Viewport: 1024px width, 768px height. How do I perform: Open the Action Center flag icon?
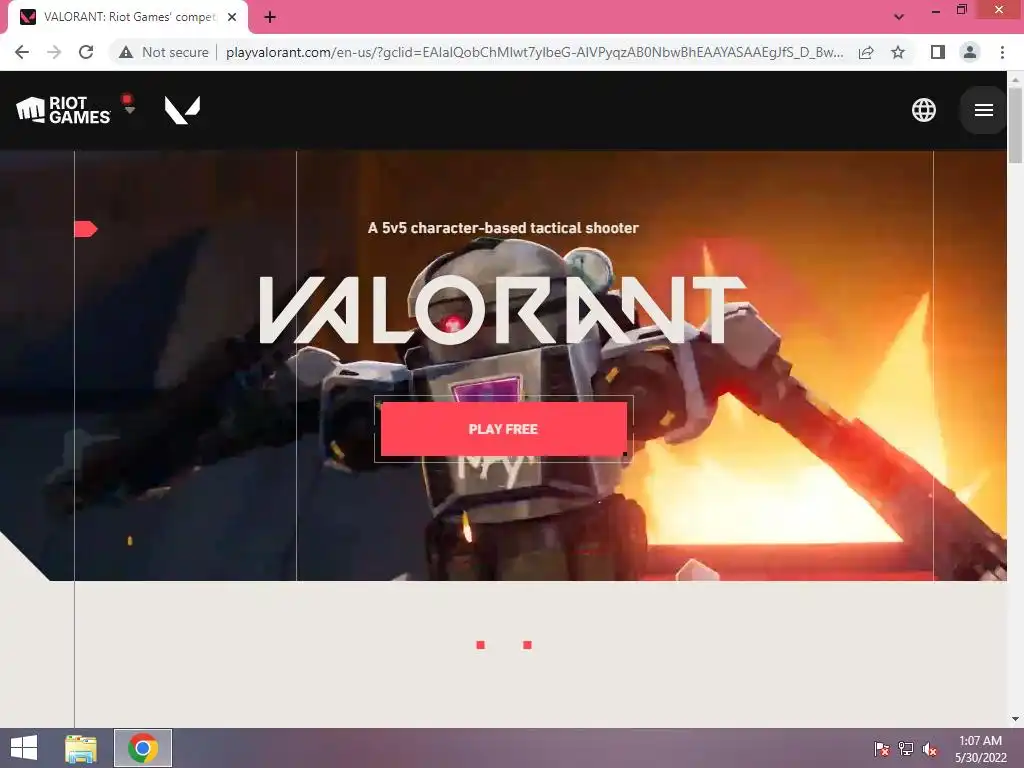tap(881, 749)
